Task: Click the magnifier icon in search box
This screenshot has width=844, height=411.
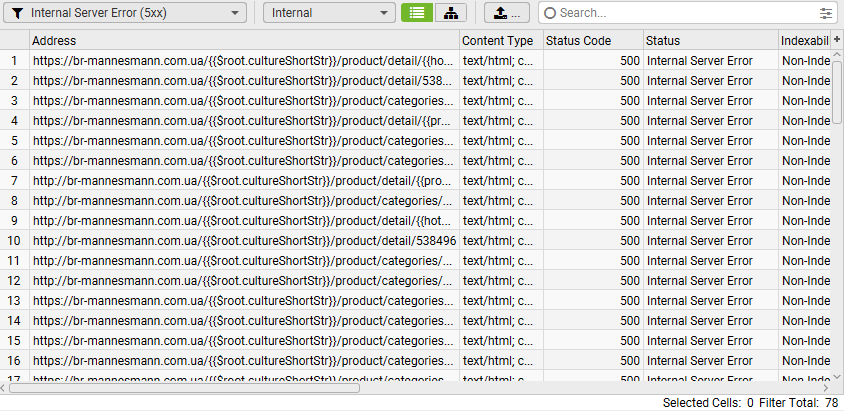Action: click(550, 13)
